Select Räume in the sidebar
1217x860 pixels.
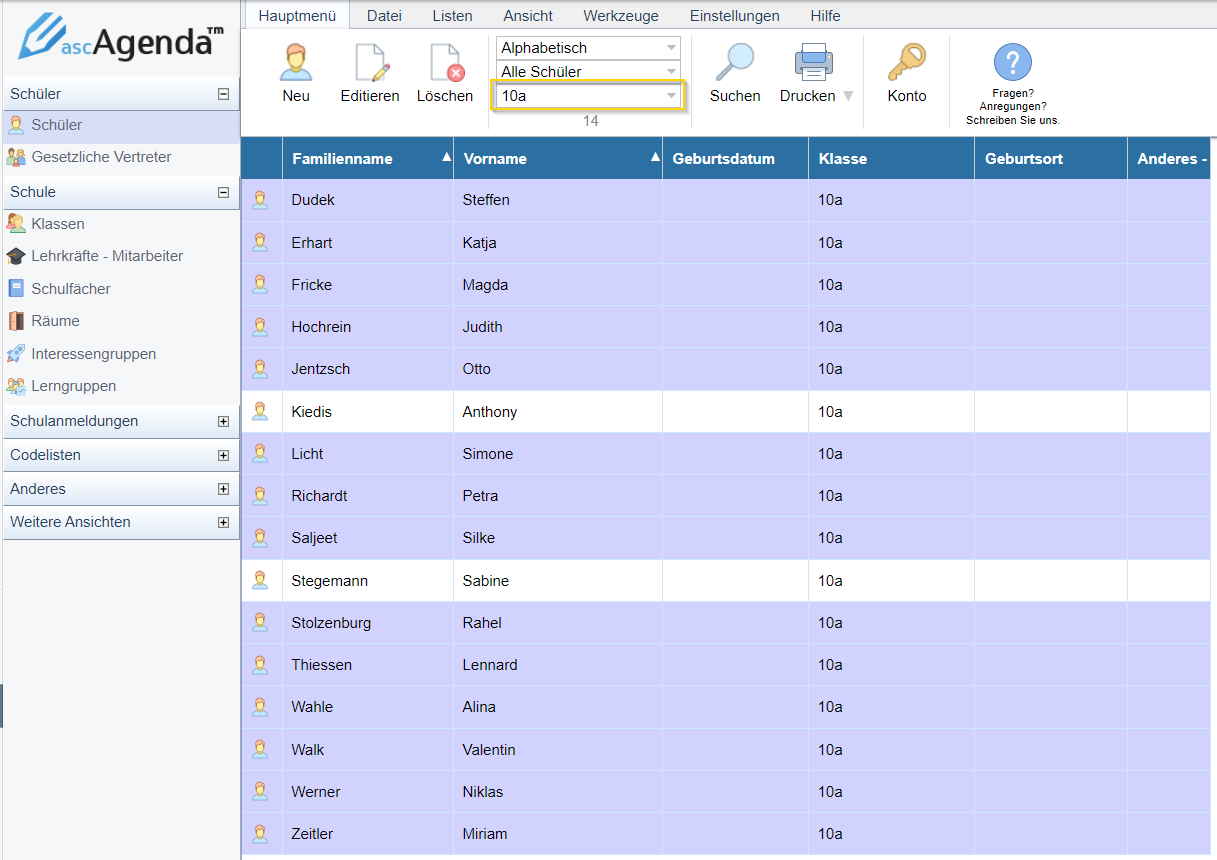[x=55, y=321]
